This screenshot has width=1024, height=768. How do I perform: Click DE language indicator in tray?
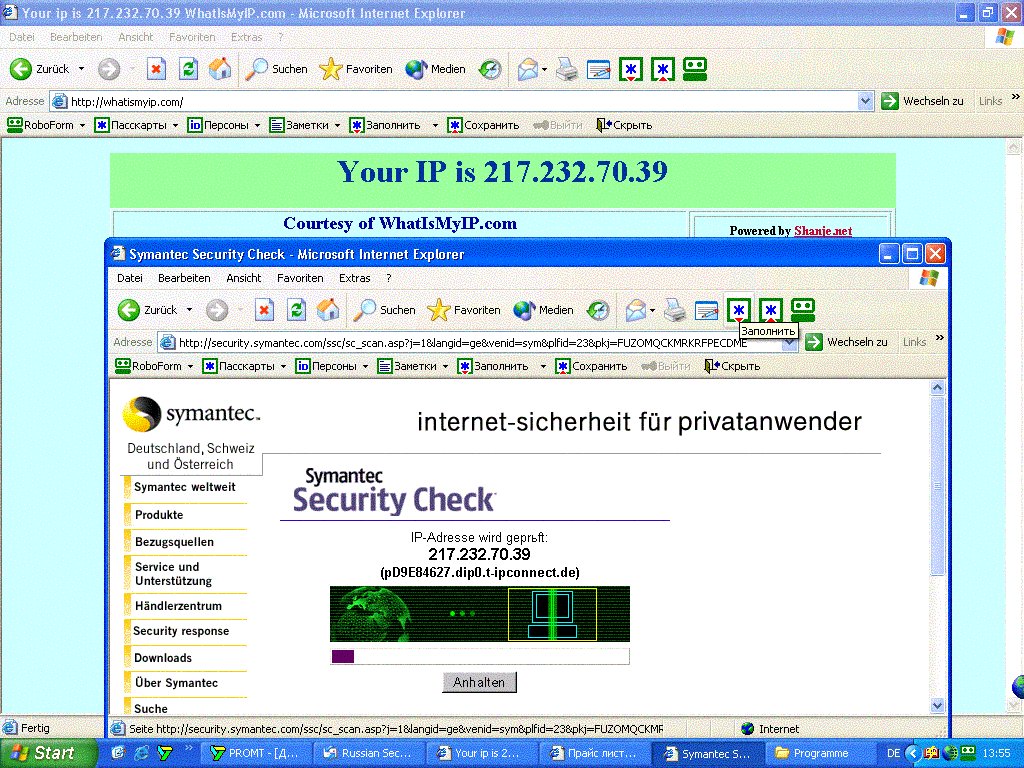(893, 753)
